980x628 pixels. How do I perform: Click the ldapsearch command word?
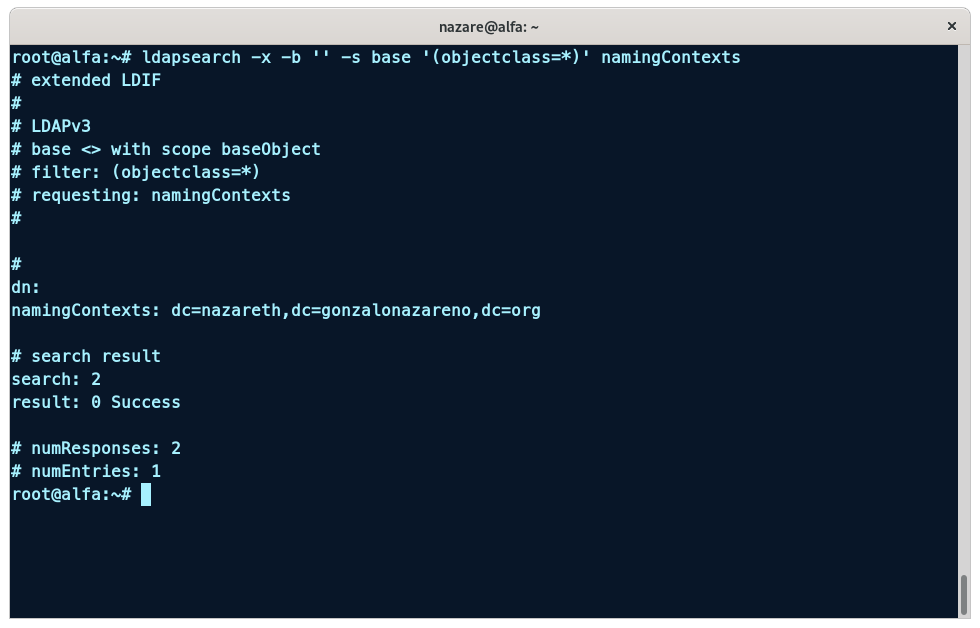point(191,57)
